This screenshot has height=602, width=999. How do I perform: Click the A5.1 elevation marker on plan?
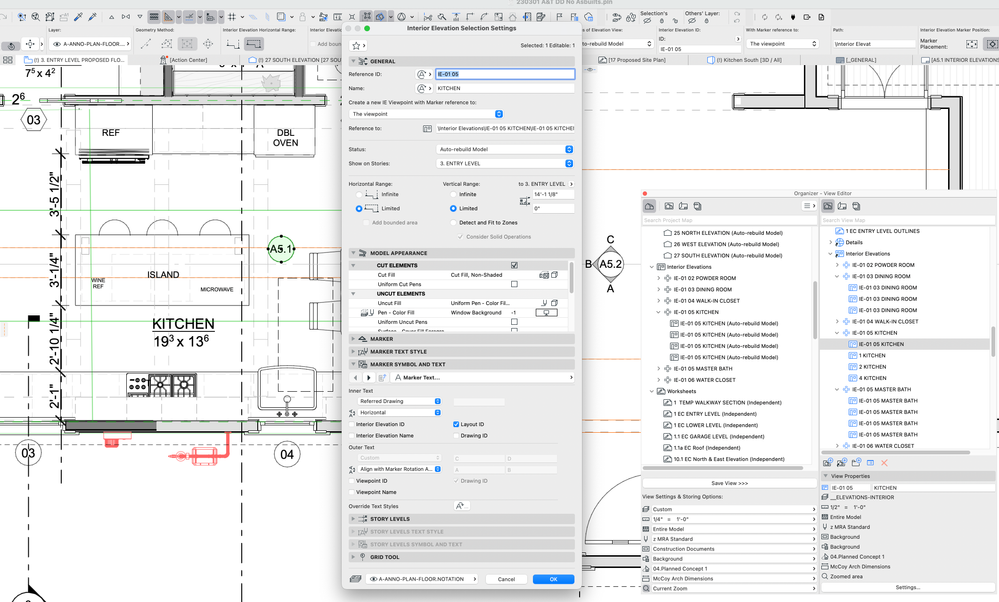pyautogui.click(x=282, y=249)
